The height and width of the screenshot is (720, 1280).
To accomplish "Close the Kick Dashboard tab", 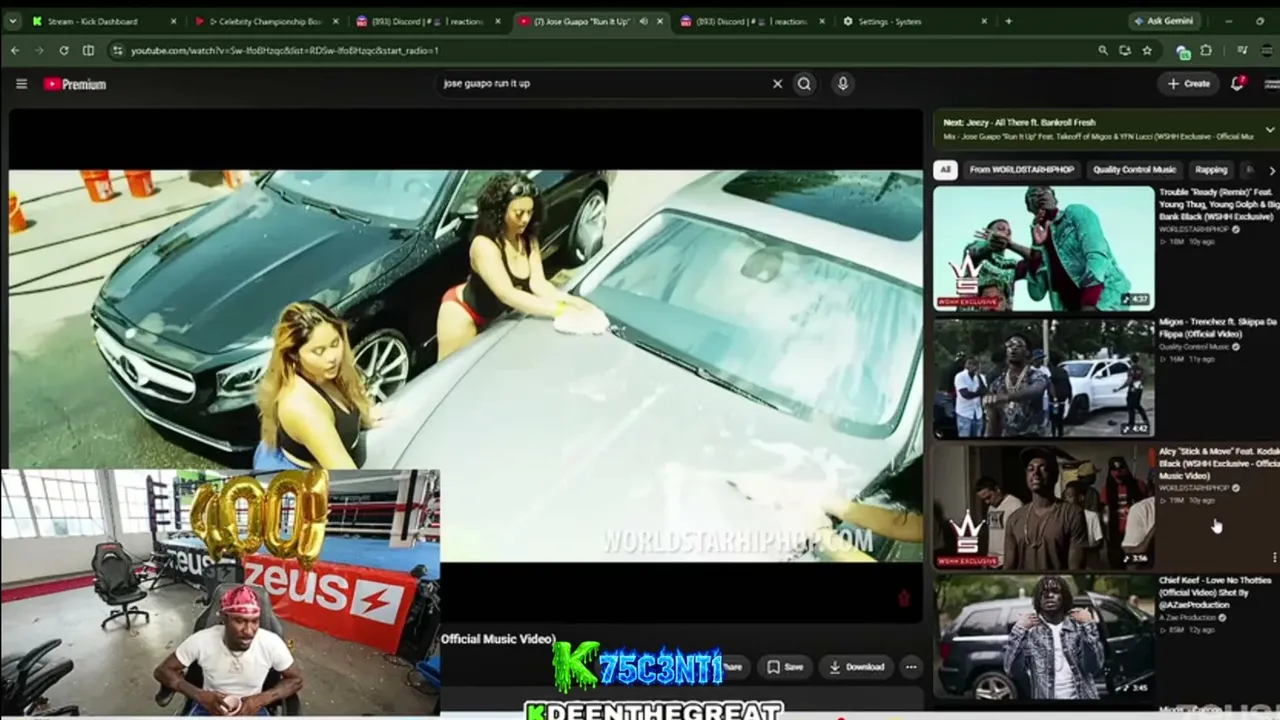I will click(173, 21).
